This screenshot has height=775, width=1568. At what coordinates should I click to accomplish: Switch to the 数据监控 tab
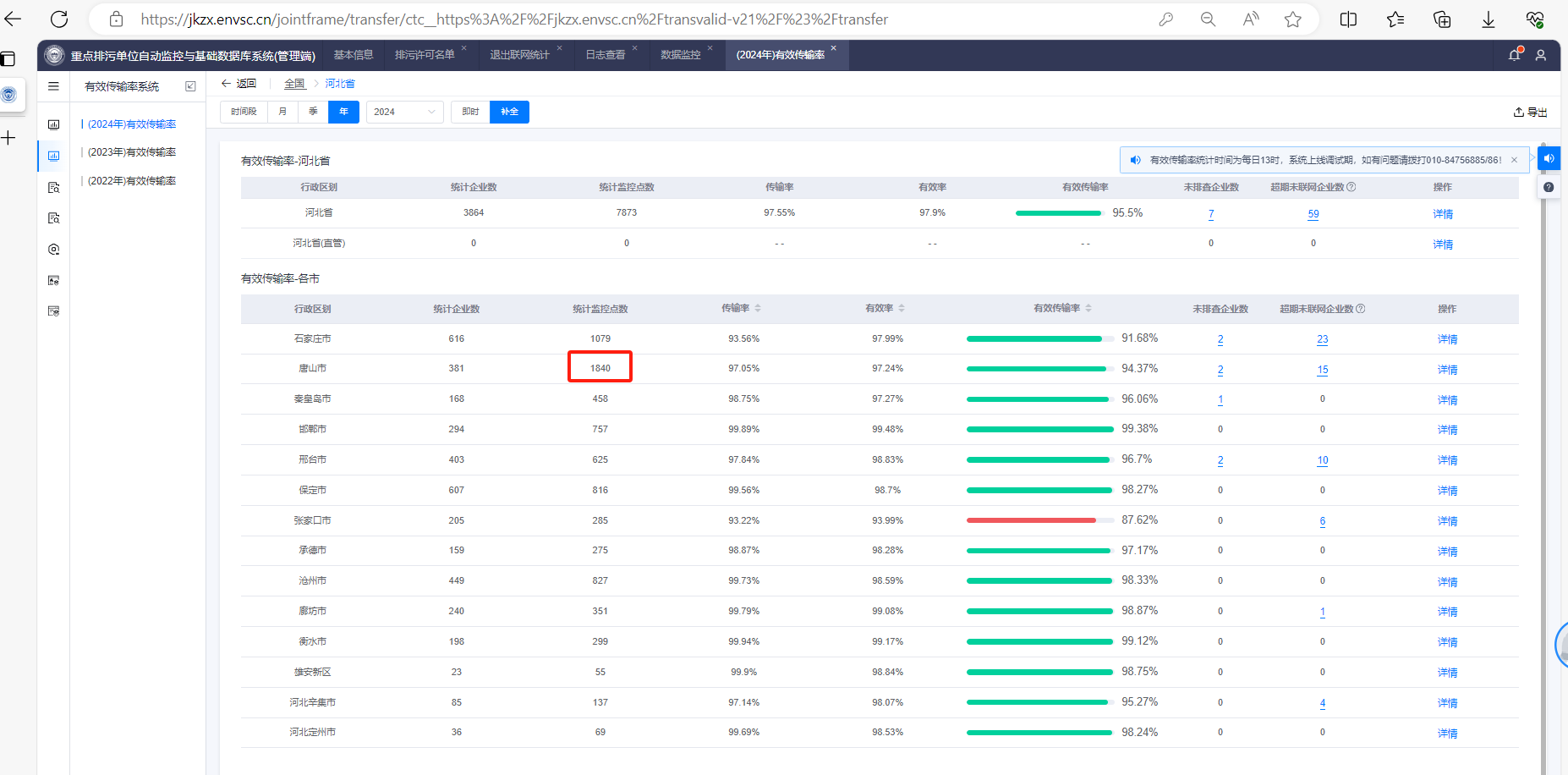click(681, 55)
